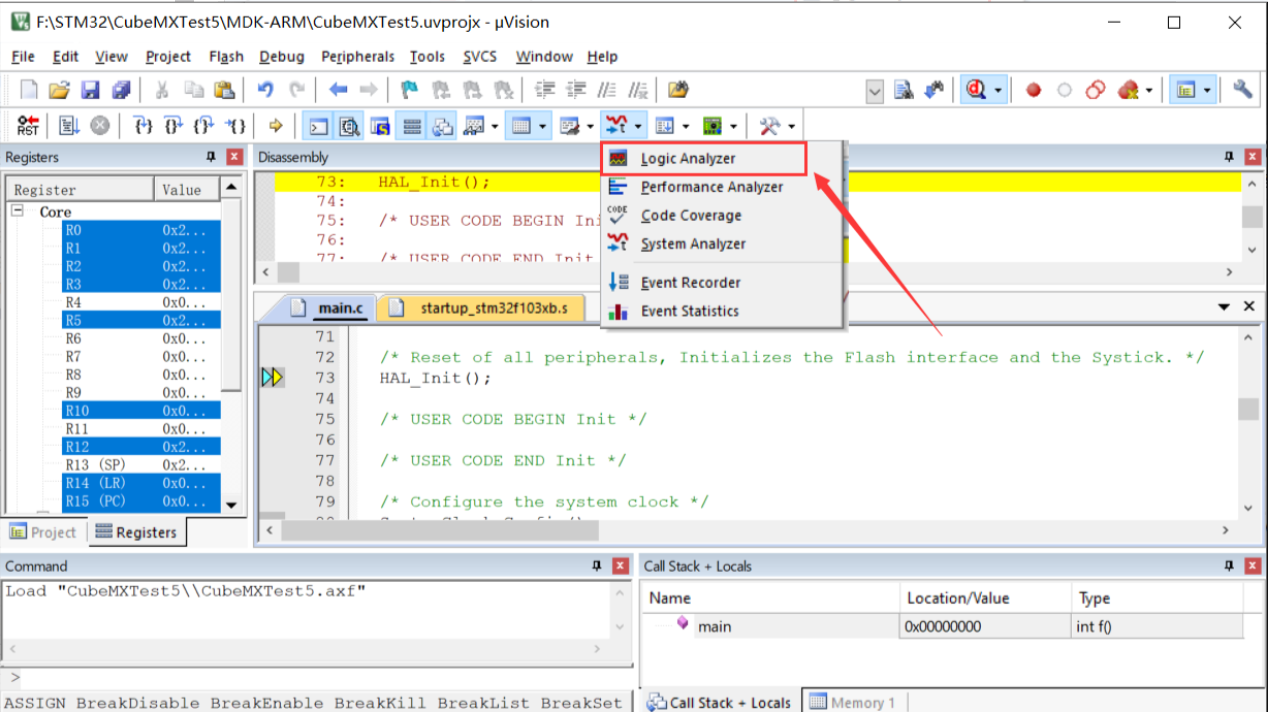The height and width of the screenshot is (712, 1268).
Task: Save the current file using the floppy icon
Action: point(90,90)
